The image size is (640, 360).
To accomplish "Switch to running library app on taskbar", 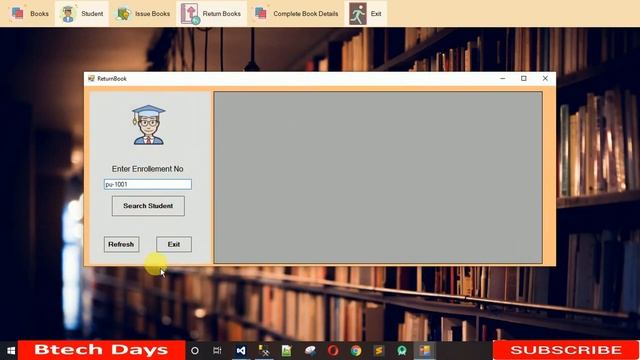I will [425, 351].
